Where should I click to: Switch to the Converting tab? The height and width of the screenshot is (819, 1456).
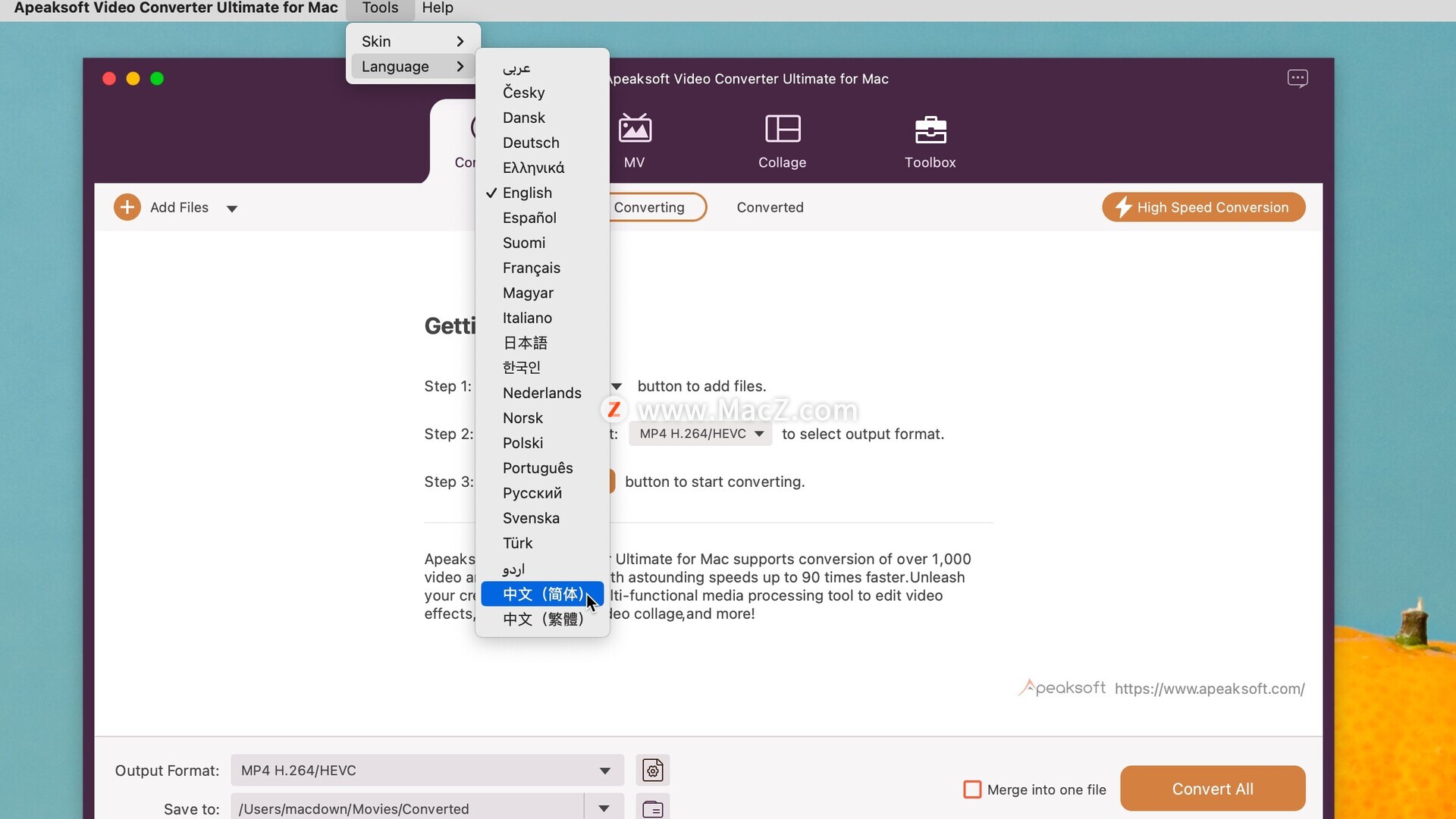(x=650, y=207)
